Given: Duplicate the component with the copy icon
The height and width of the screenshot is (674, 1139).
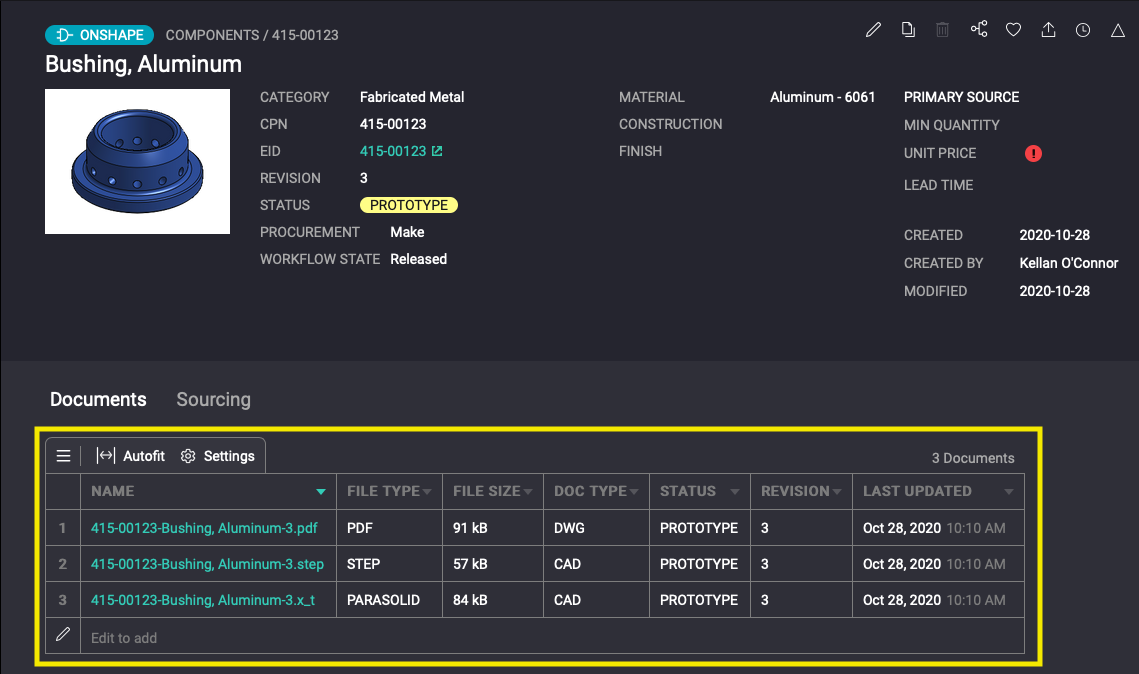Looking at the screenshot, I should point(908,30).
